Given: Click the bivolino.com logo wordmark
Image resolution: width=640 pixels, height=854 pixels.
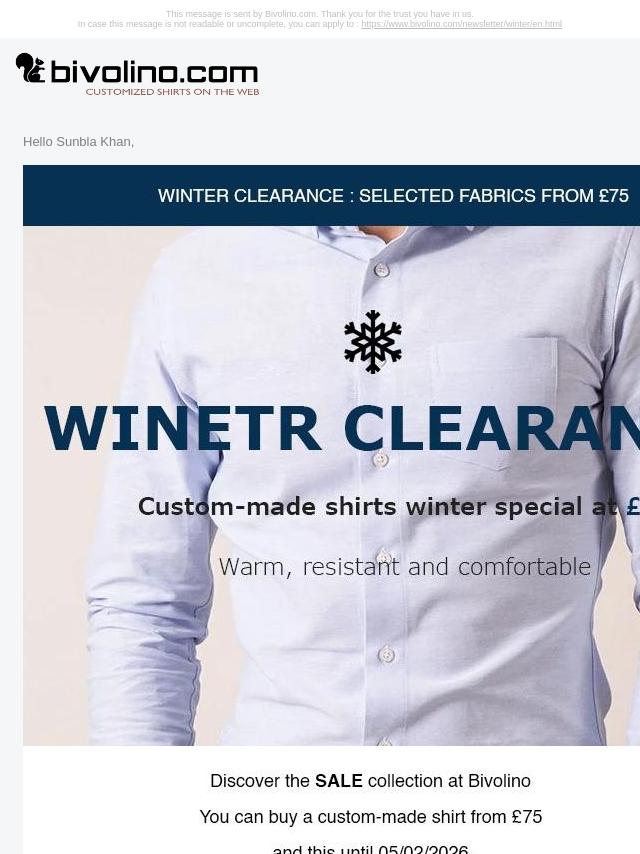Looking at the screenshot, I should [x=154, y=73].
